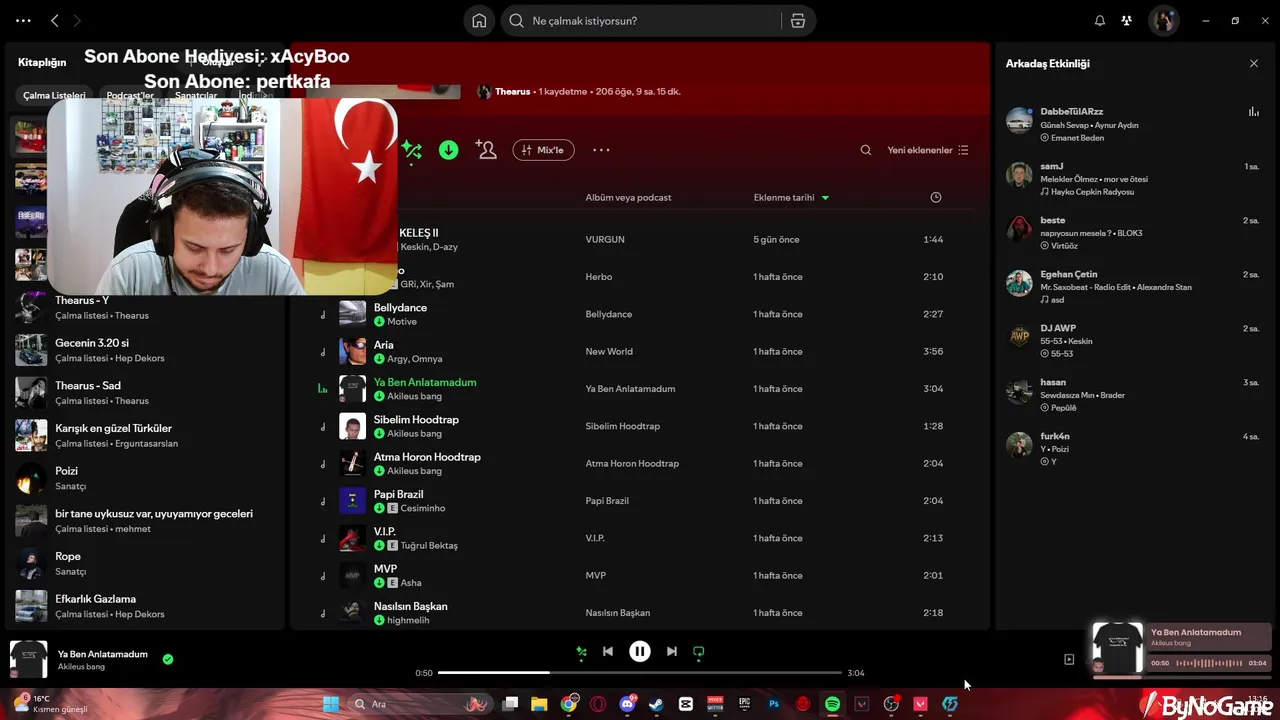Open Akileus bang link under Sibelim Hoodtrap

click(414, 434)
